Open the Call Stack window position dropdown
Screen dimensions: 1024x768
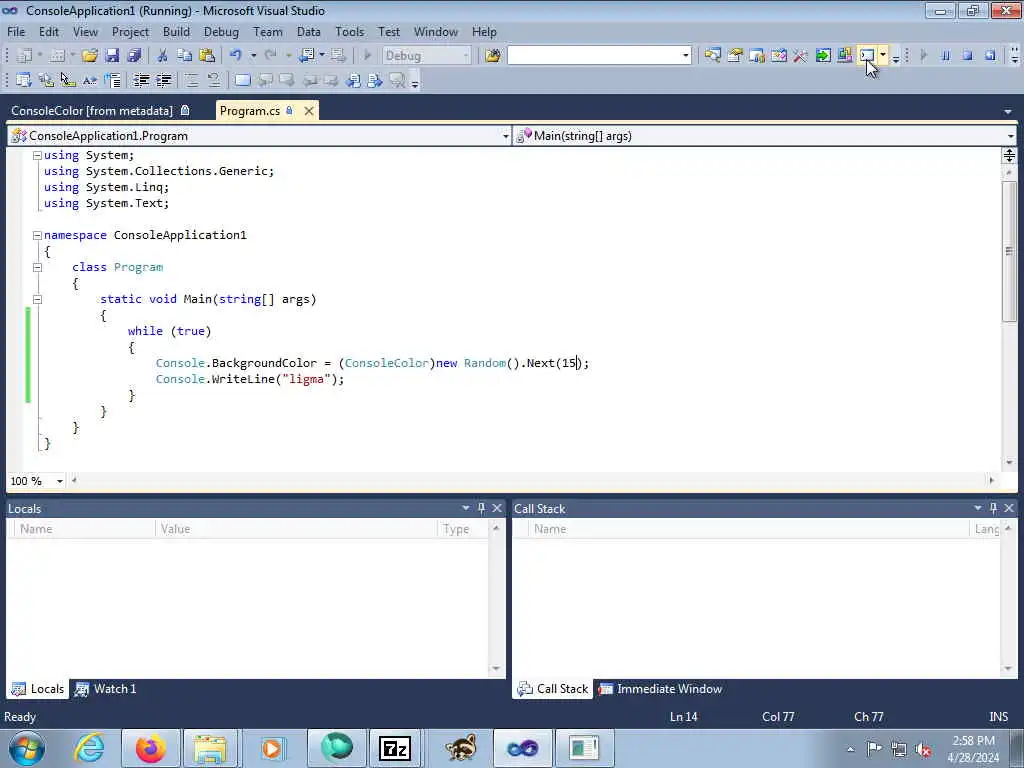978,508
